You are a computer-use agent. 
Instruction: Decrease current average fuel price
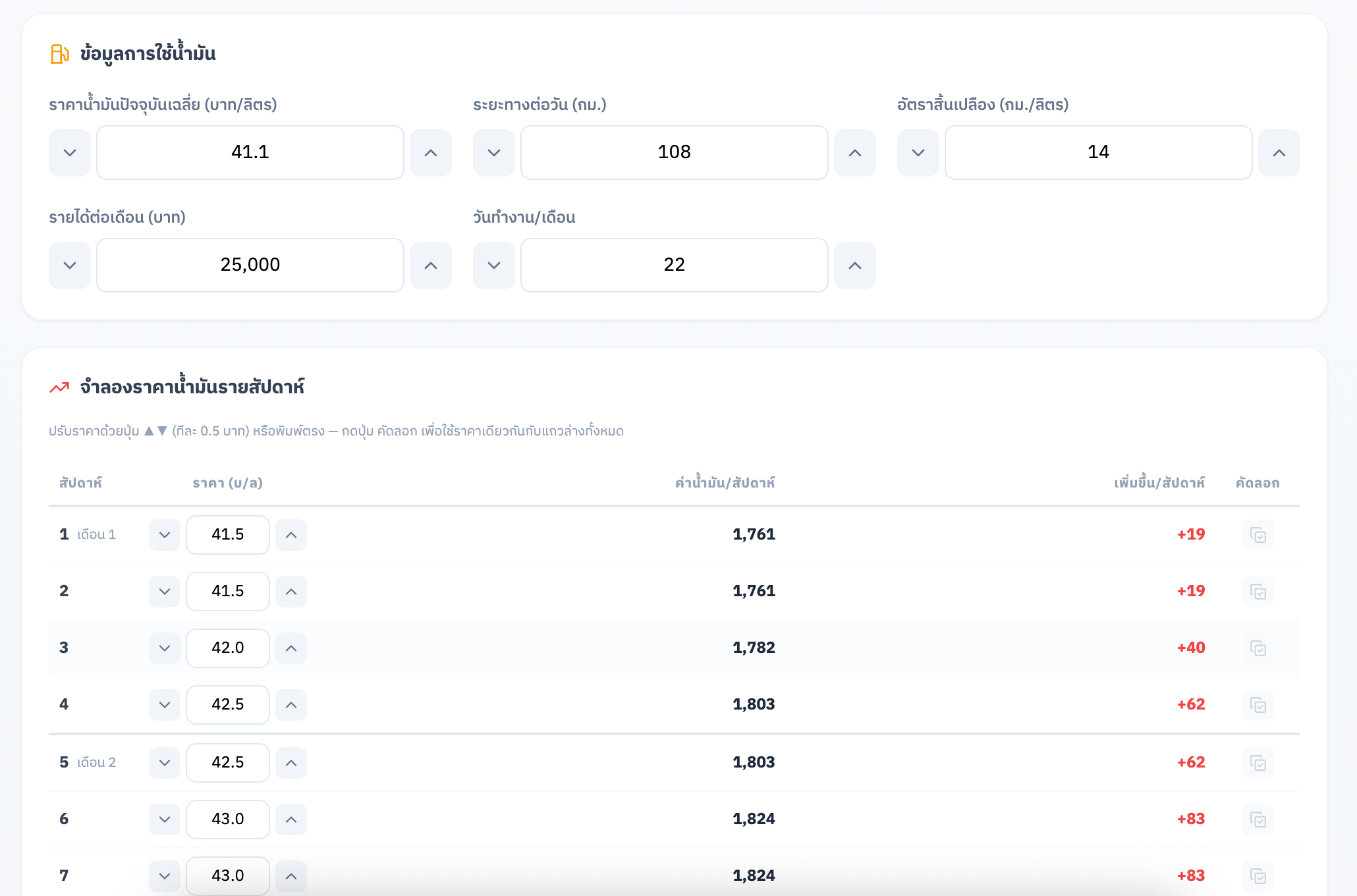point(70,153)
